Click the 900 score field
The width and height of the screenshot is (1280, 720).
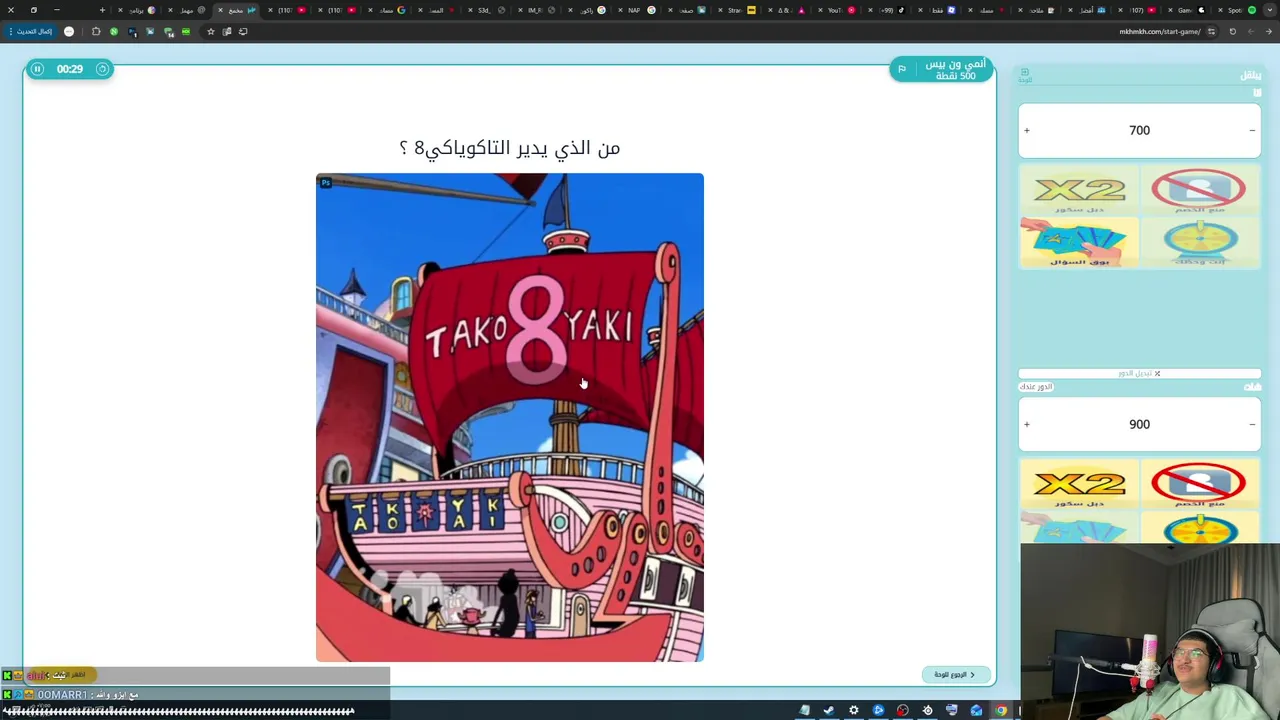[x=1139, y=424]
